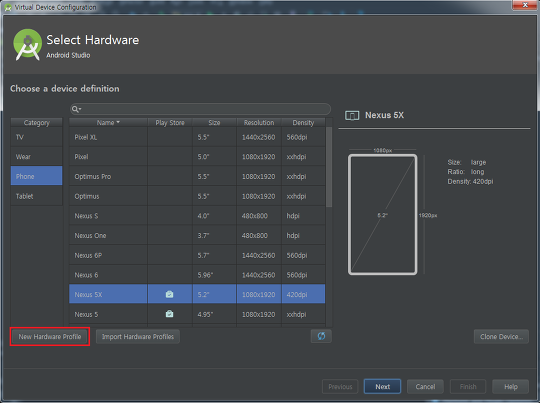
Task: Click the 420dpi density cell in the table
Action: pyautogui.click(x=303, y=294)
